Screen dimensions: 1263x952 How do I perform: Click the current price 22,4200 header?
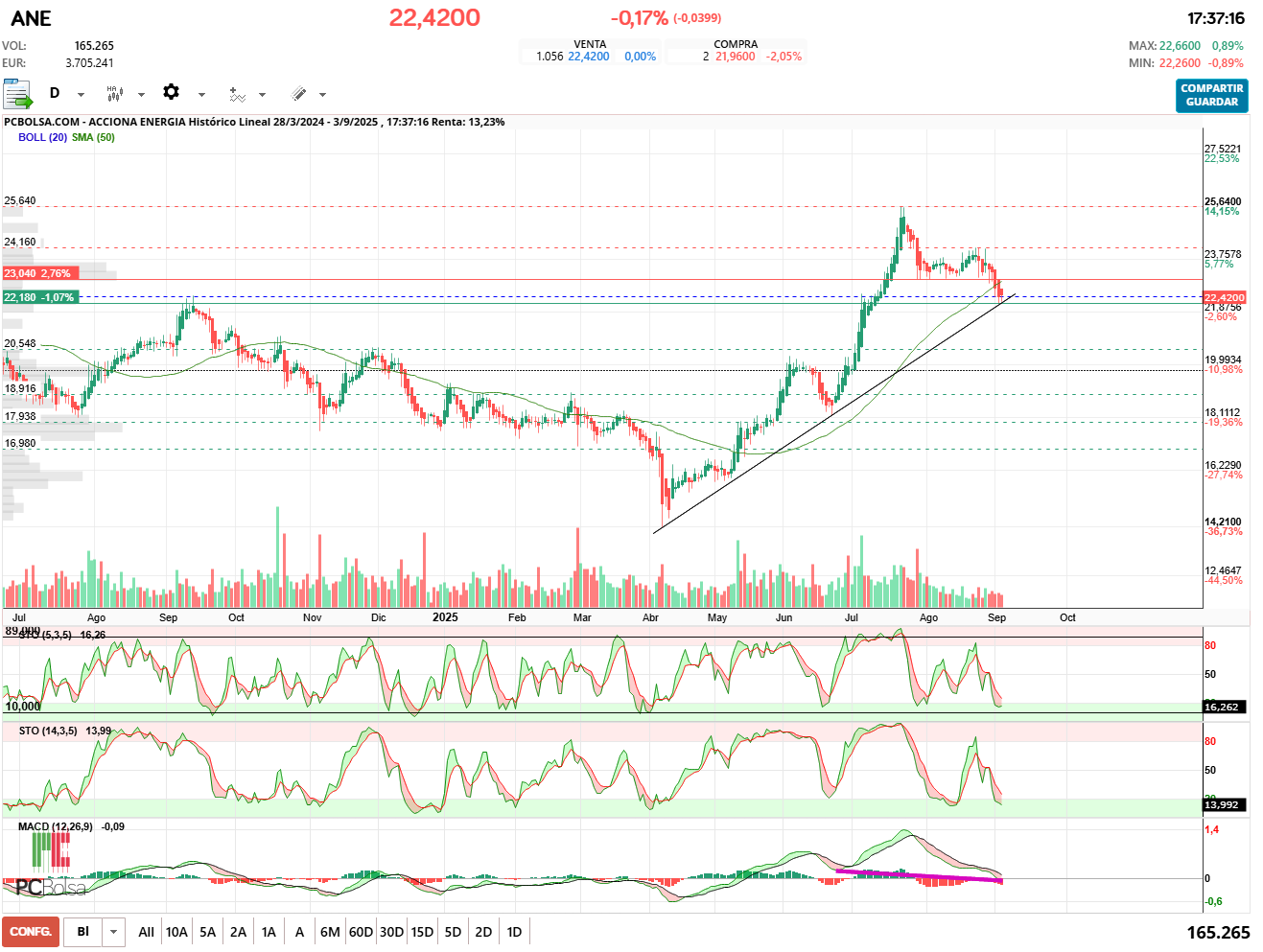pyautogui.click(x=434, y=17)
